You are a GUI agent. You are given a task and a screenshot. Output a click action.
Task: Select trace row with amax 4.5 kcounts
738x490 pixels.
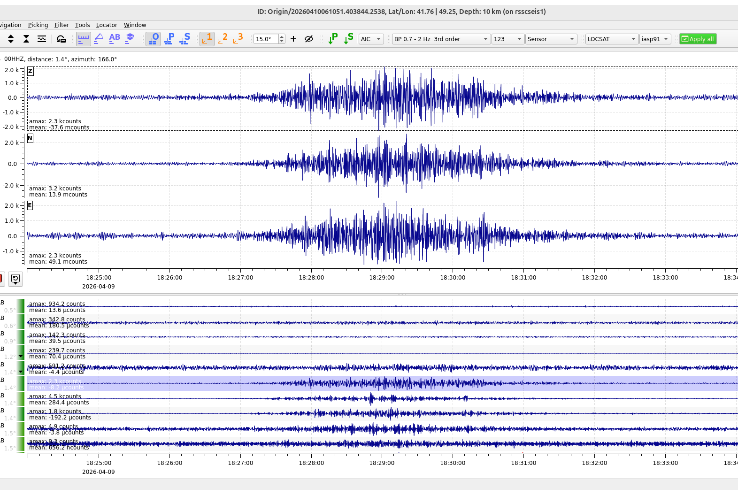(x=382, y=399)
